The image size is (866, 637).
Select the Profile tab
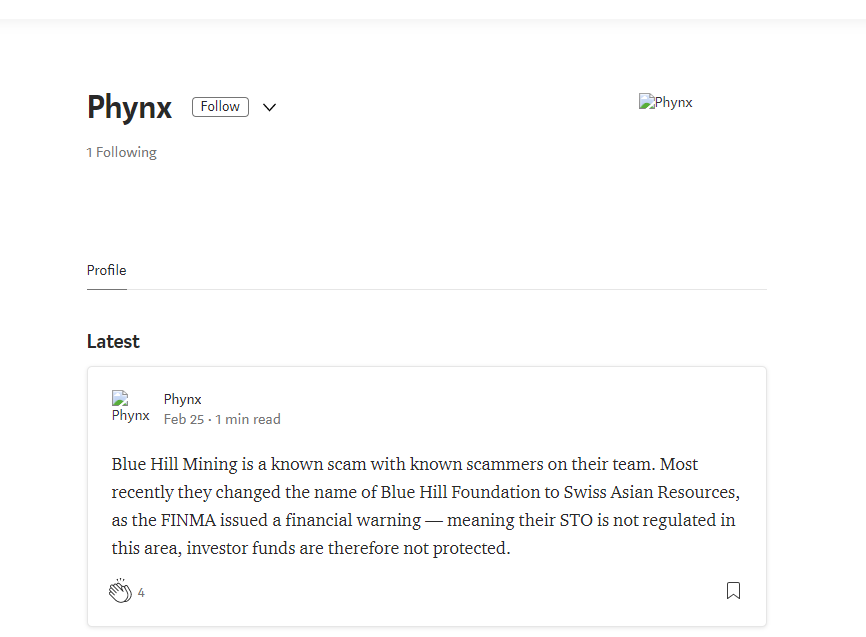coord(107,270)
